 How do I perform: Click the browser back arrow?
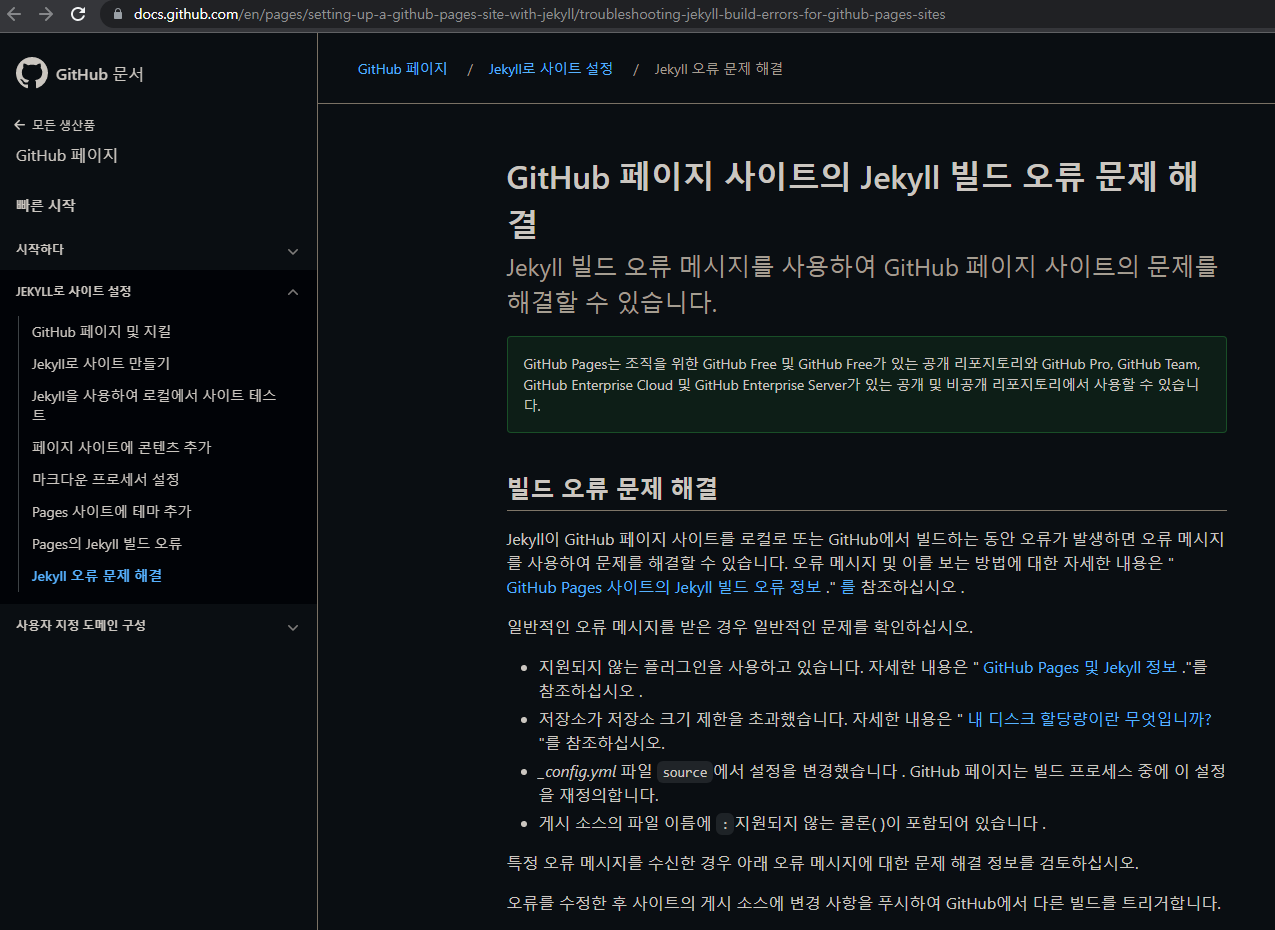14,14
